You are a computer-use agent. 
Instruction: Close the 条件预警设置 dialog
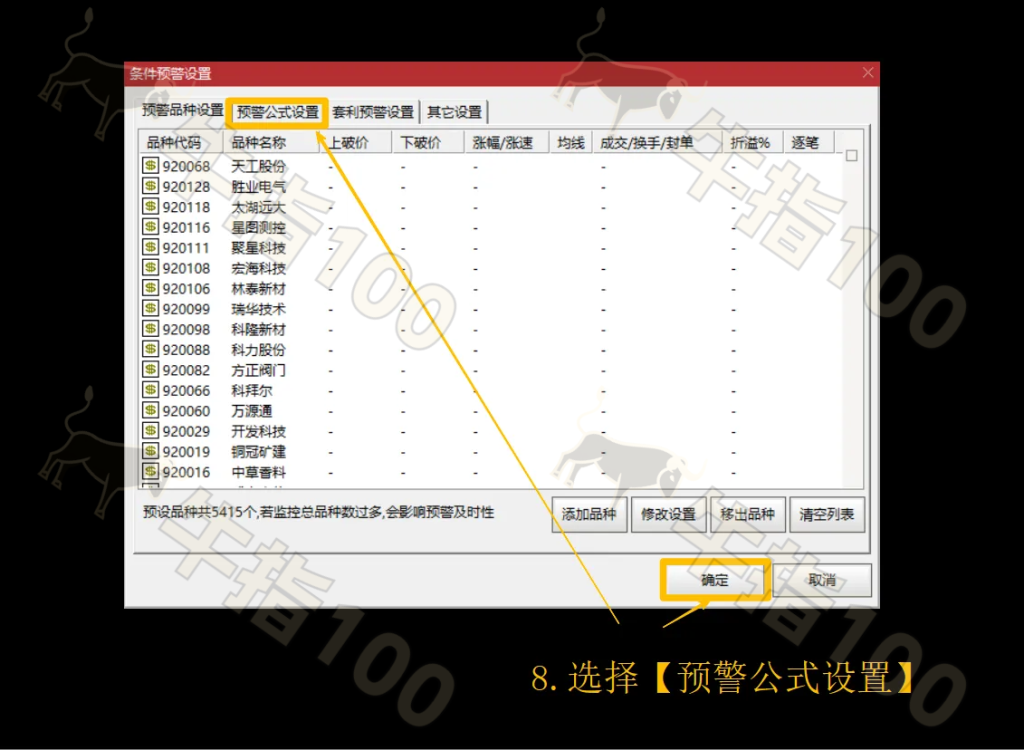[x=867, y=73]
